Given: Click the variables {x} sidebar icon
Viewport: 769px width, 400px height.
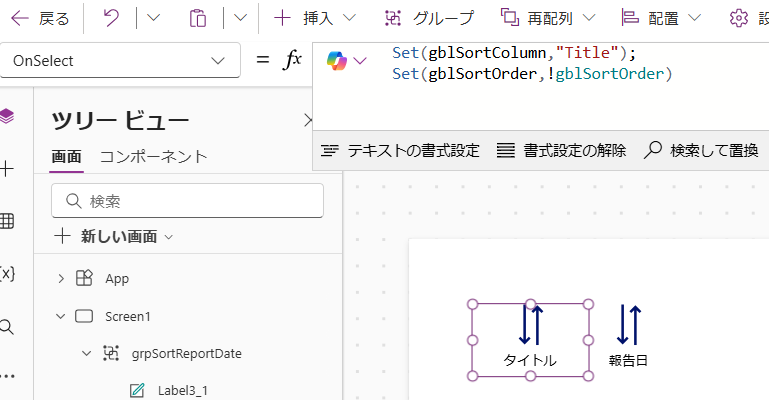Looking at the screenshot, I should 7,273.
